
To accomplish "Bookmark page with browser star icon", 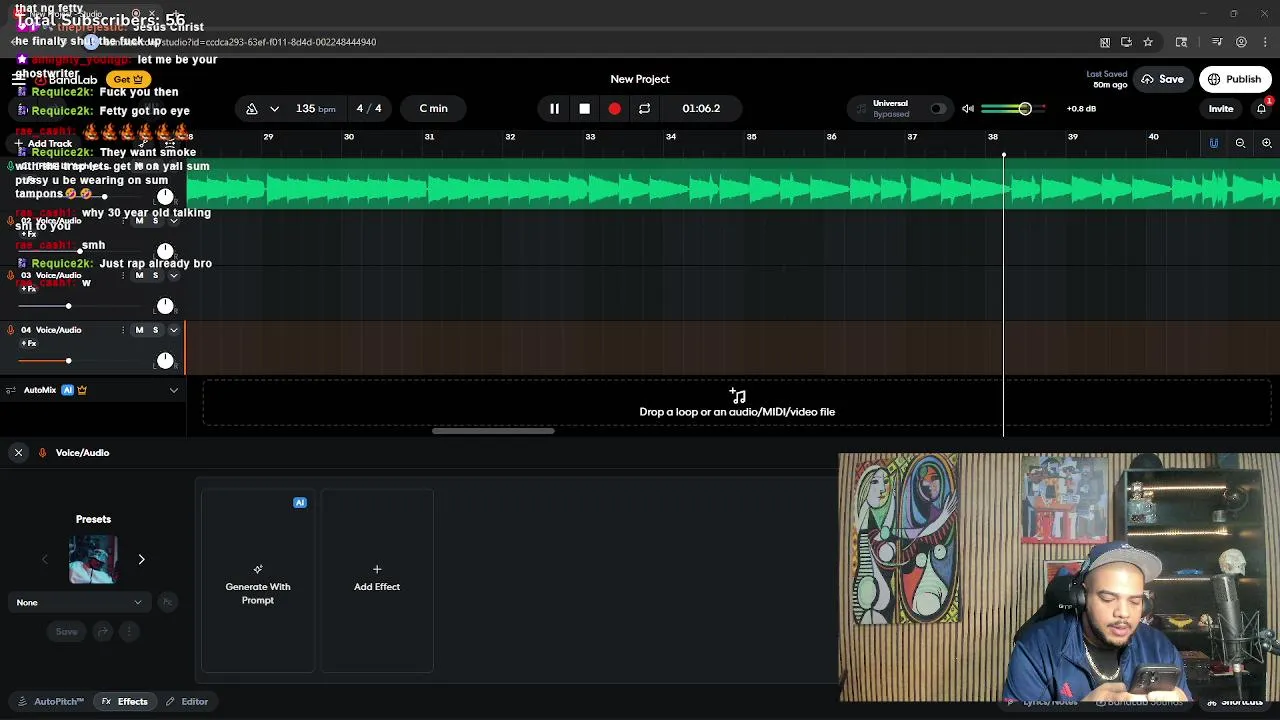I will [1148, 42].
